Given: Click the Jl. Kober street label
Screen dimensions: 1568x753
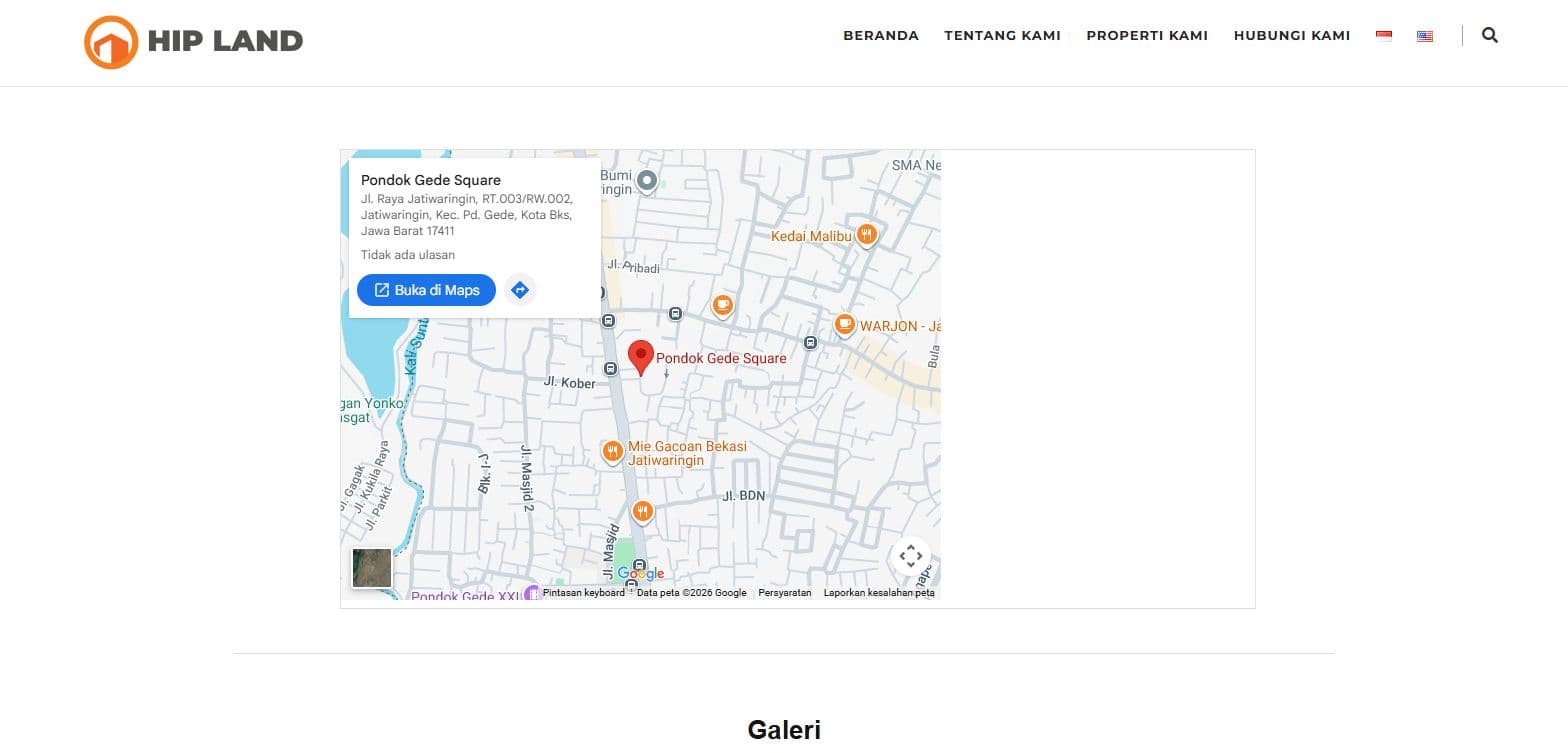Looking at the screenshot, I should click(x=569, y=382).
